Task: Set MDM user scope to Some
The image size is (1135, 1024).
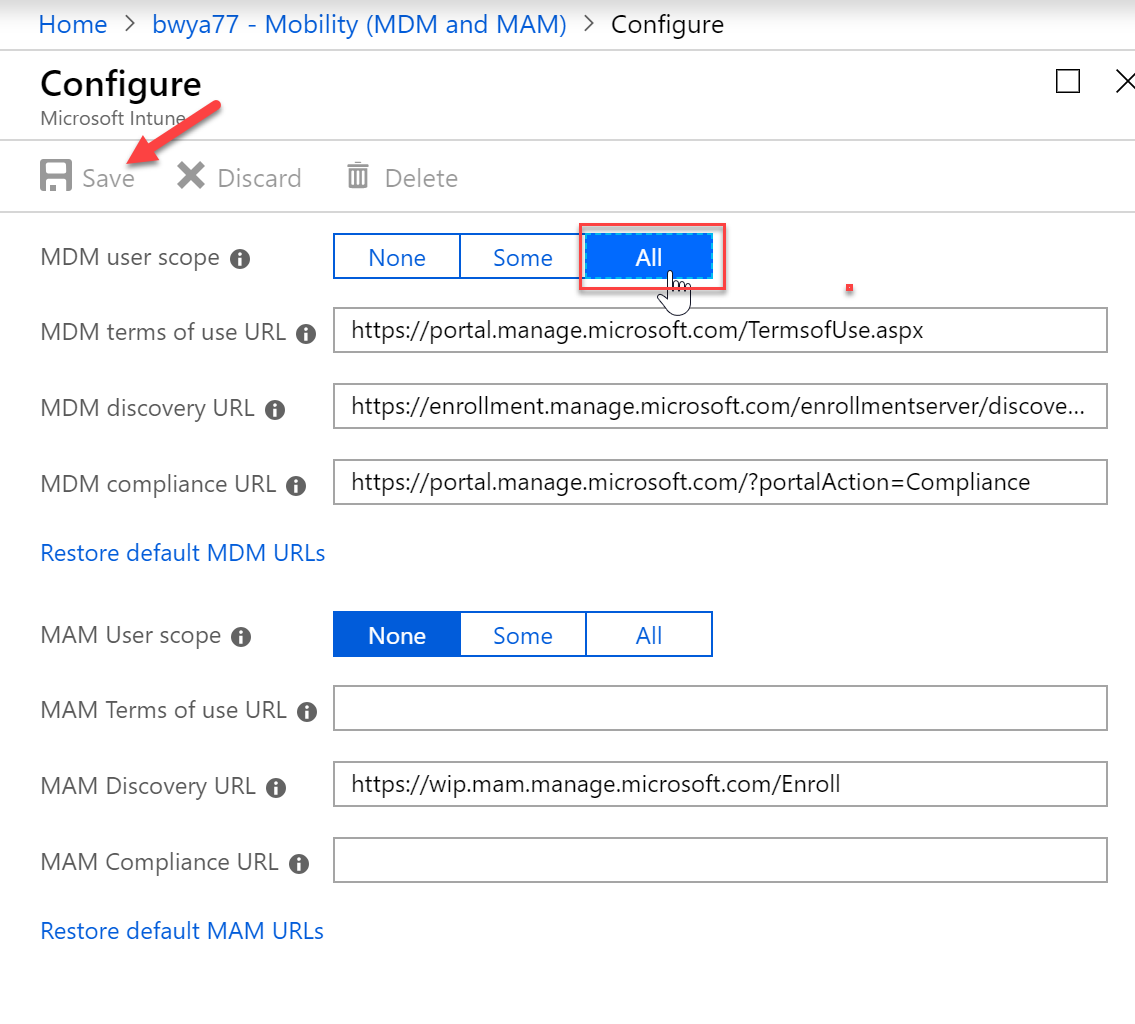Action: point(523,256)
